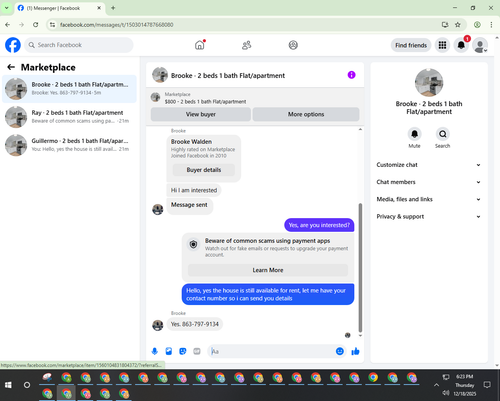Open Chrome three-dot menu

tap(491, 25)
